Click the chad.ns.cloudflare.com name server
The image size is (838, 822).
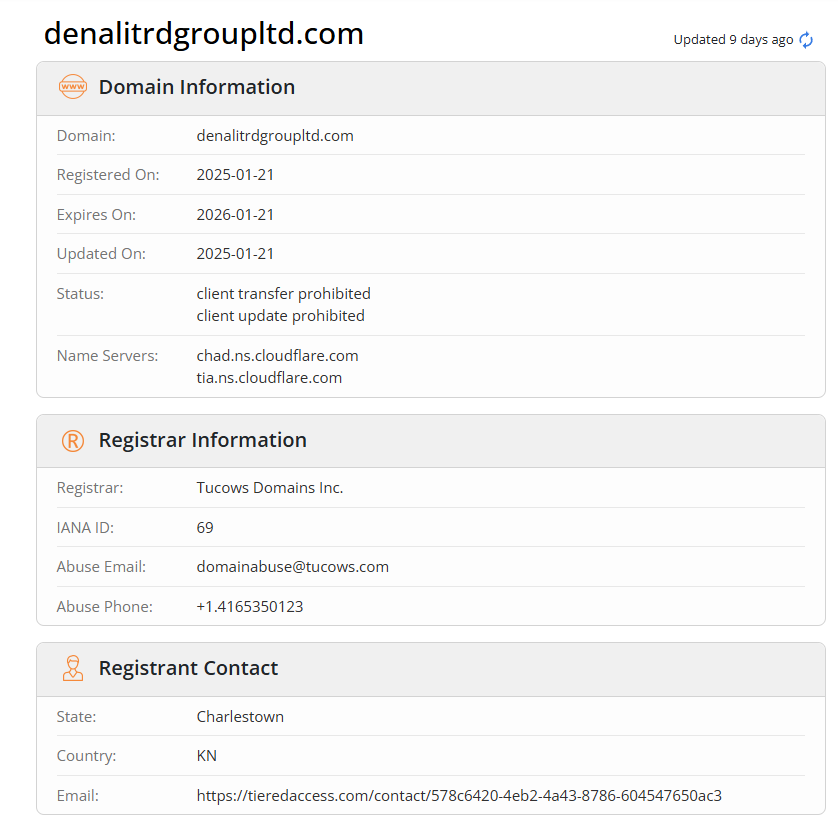click(x=277, y=356)
